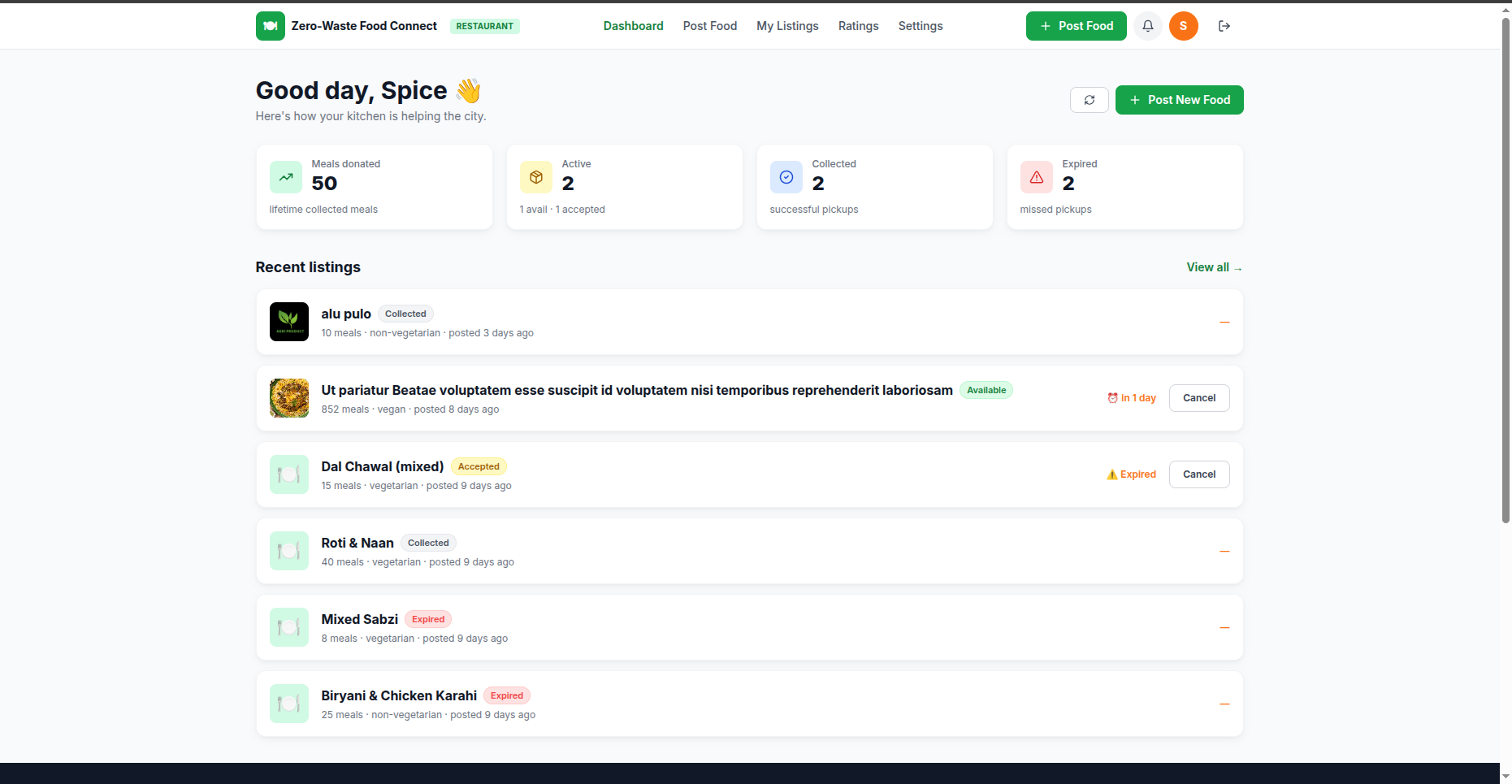This screenshot has height=784, width=1512.
Task: Cancel the Ut pariatur Beatae listing
Action: (x=1199, y=398)
